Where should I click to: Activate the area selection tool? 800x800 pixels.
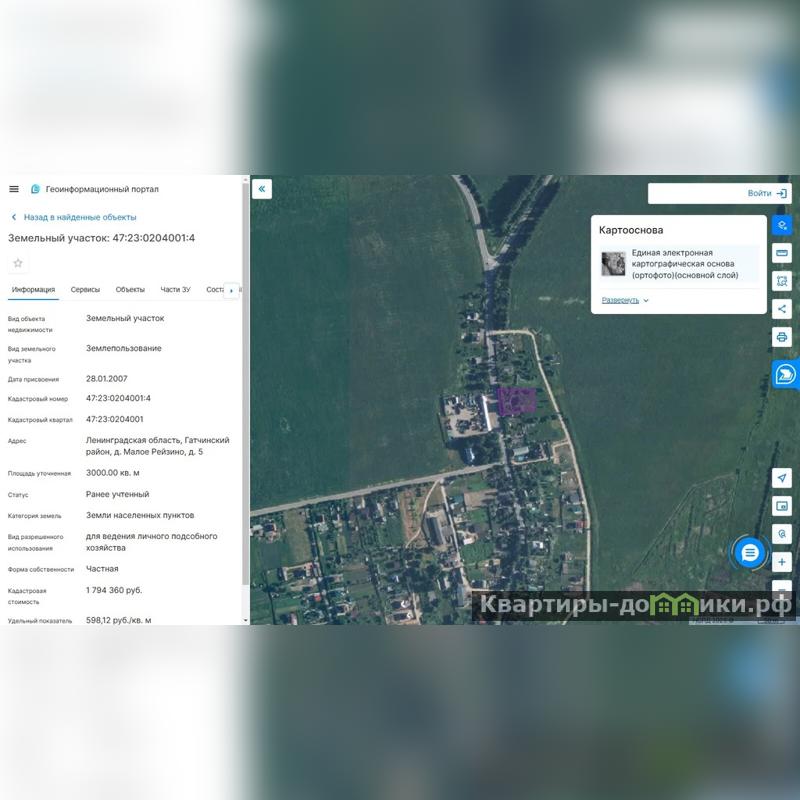tap(782, 281)
